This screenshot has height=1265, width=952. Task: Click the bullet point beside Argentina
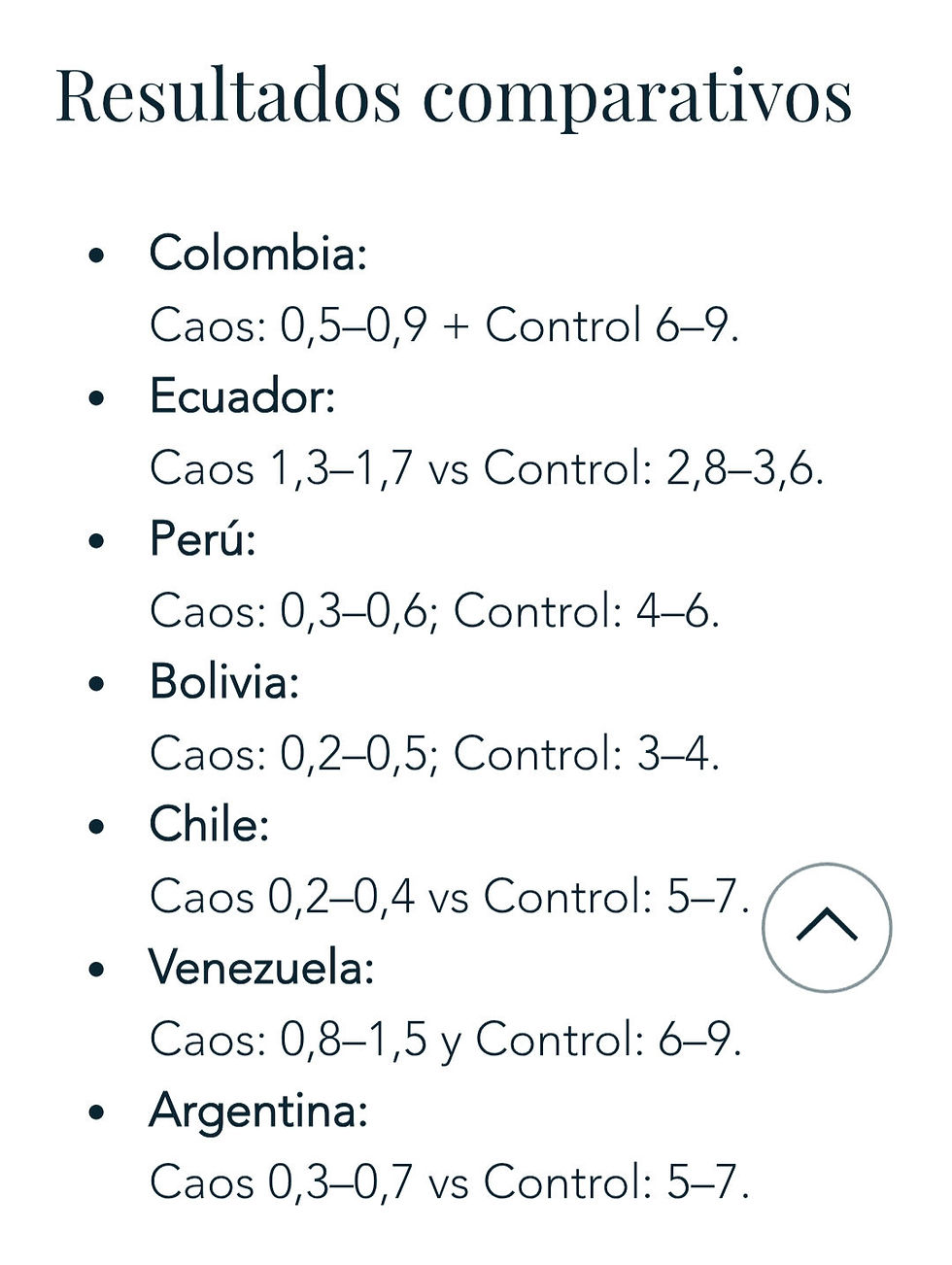click(x=95, y=1112)
